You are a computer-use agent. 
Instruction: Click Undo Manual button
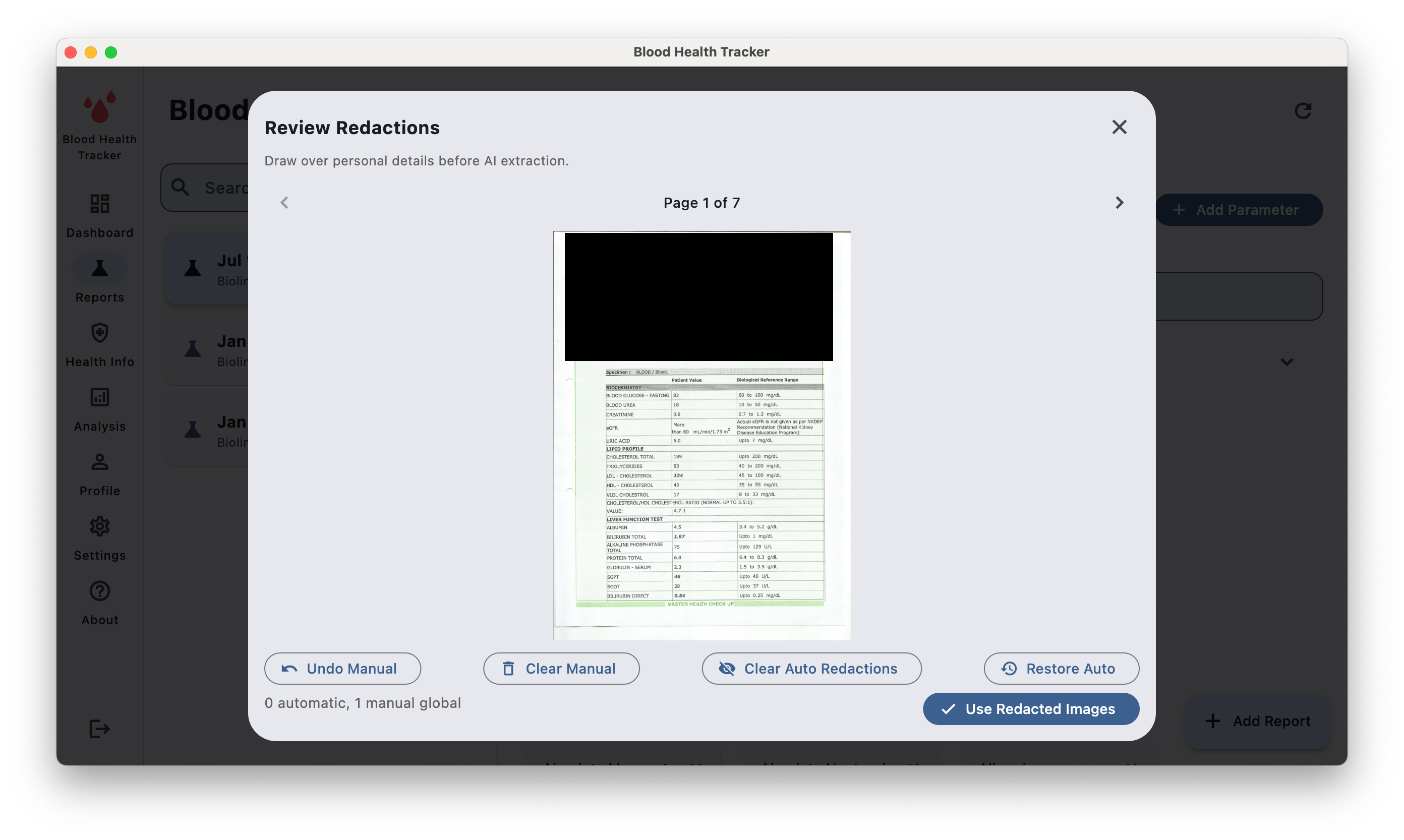tap(342, 669)
